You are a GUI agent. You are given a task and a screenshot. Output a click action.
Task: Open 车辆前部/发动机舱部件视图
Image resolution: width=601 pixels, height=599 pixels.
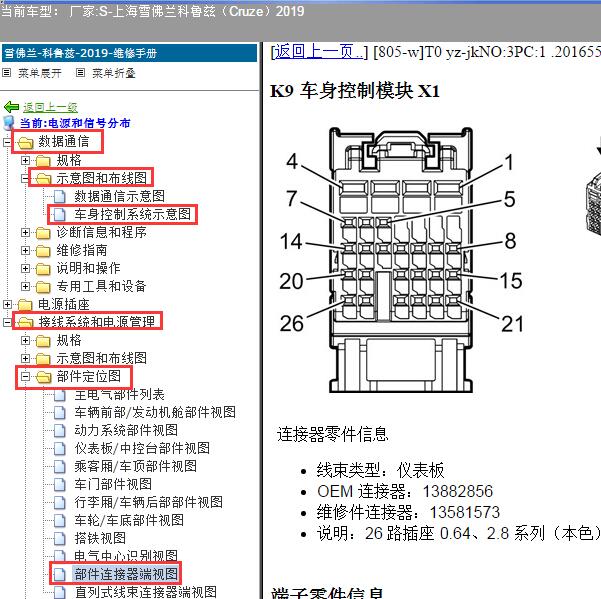(155, 412)
